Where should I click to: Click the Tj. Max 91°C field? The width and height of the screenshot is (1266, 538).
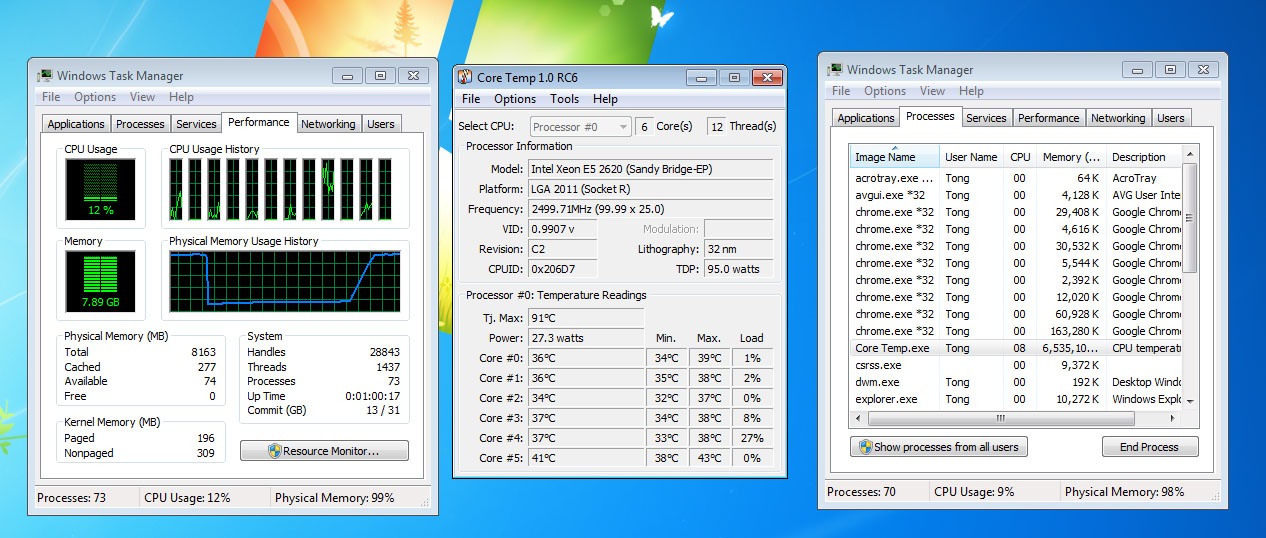(x=585, y=318)
